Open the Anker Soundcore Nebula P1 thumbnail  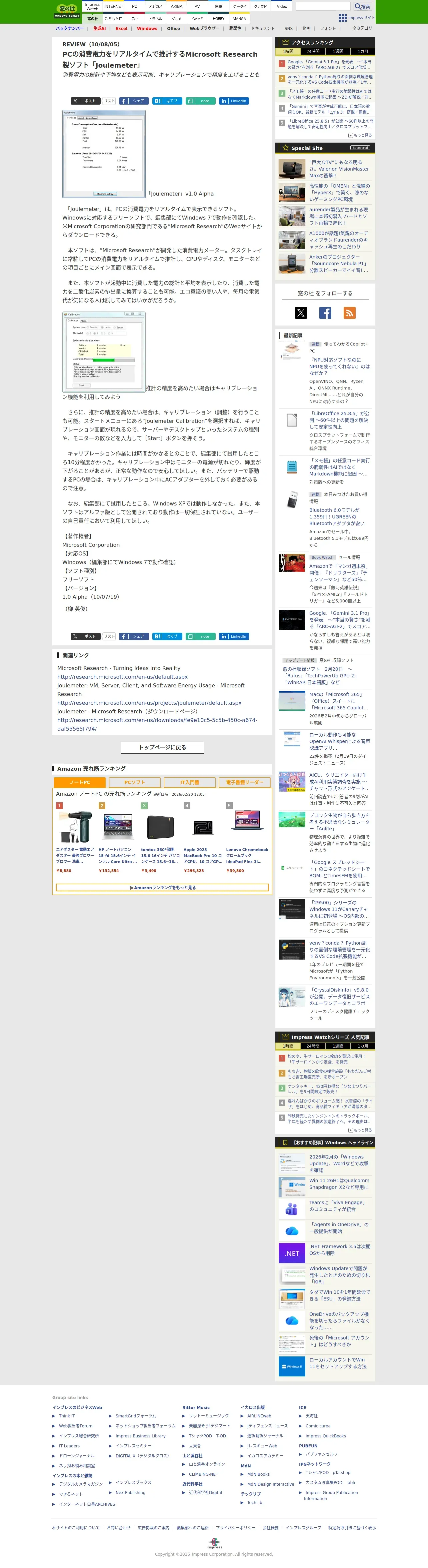[292, 264]
